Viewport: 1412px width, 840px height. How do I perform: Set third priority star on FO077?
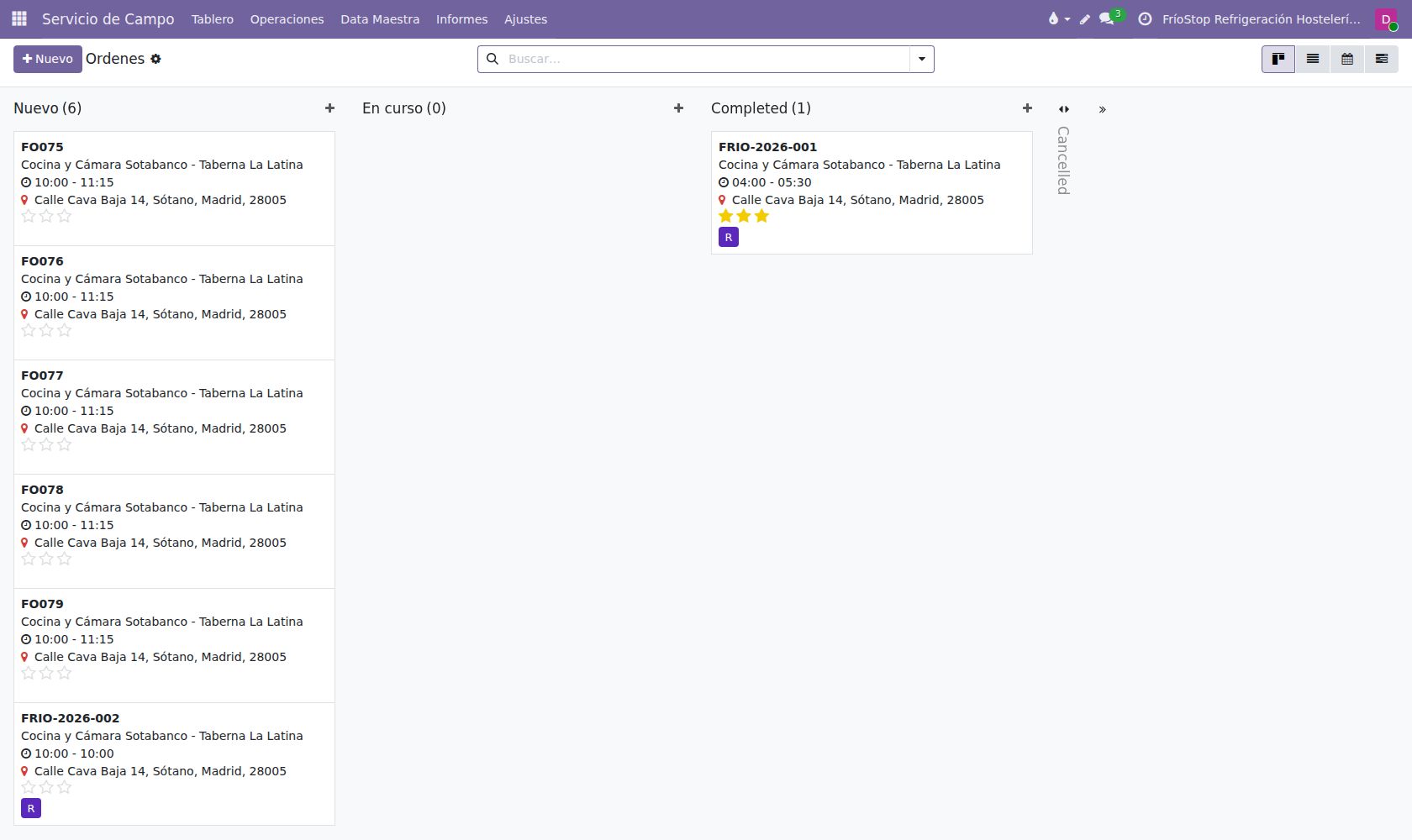65,445
